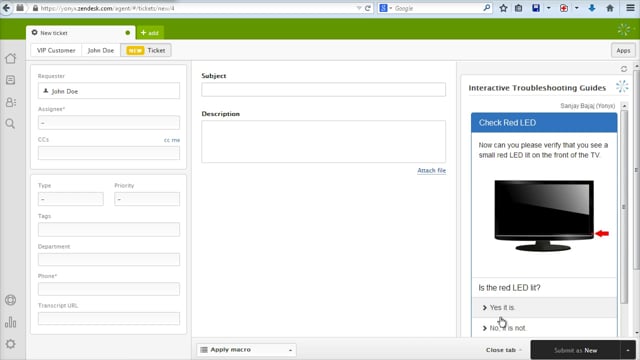Open the browser hamburger menu
The width and height of the screenshot is (640, 360).
pos(630,8)
